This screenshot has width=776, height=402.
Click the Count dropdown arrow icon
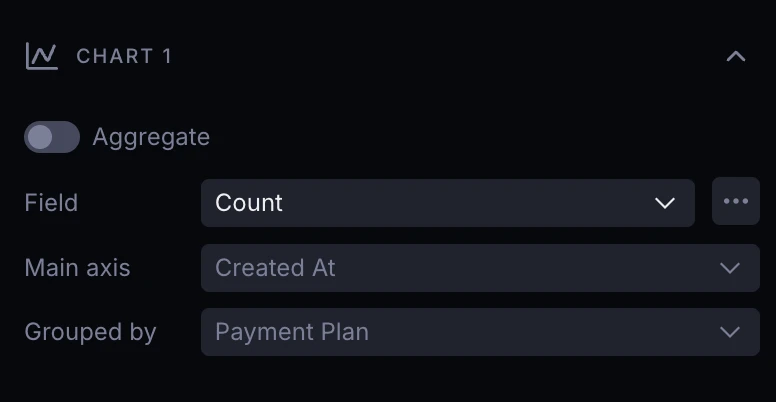pyautogui.click(x=665, y=203)
